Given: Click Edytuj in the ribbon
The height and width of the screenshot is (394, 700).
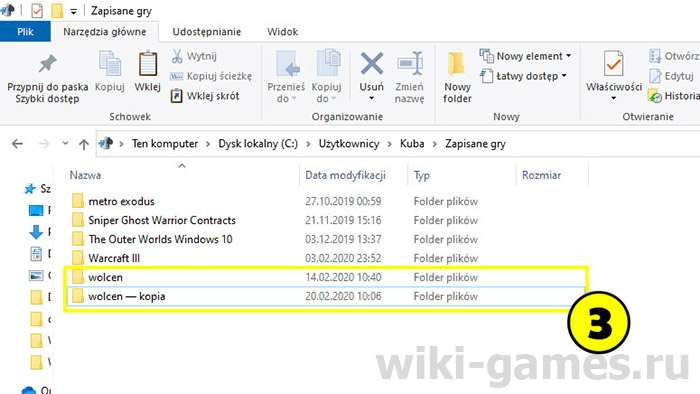Looking at the screenshot, I should click(671, 76).
